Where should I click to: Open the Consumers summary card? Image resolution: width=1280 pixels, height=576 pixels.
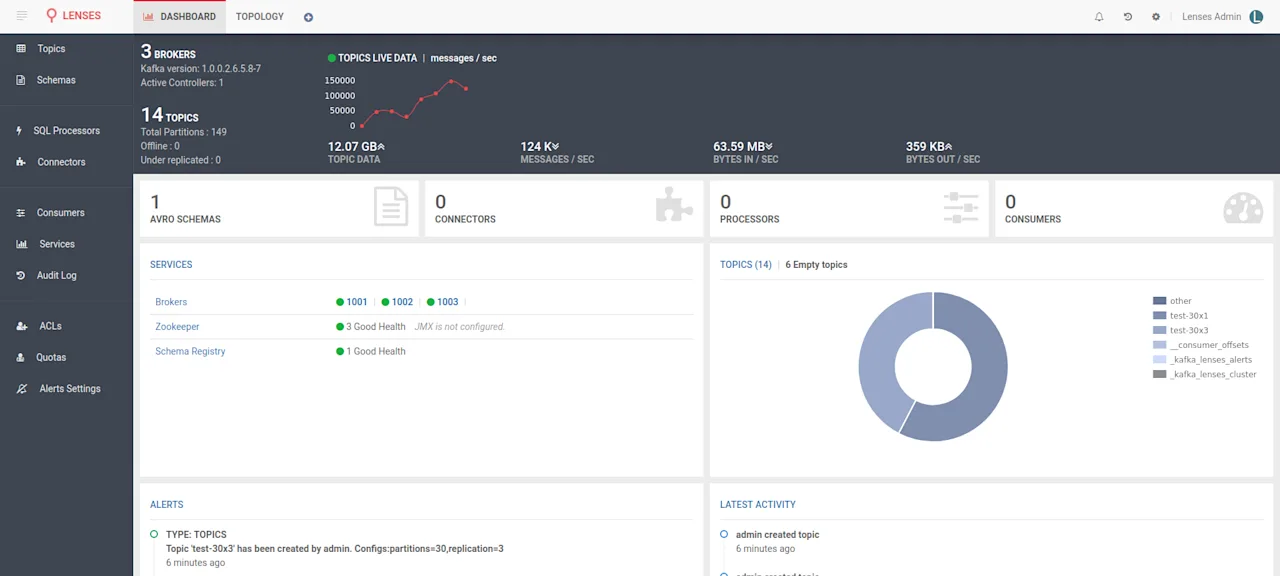pyautogui.click(x=1134, y=208)
